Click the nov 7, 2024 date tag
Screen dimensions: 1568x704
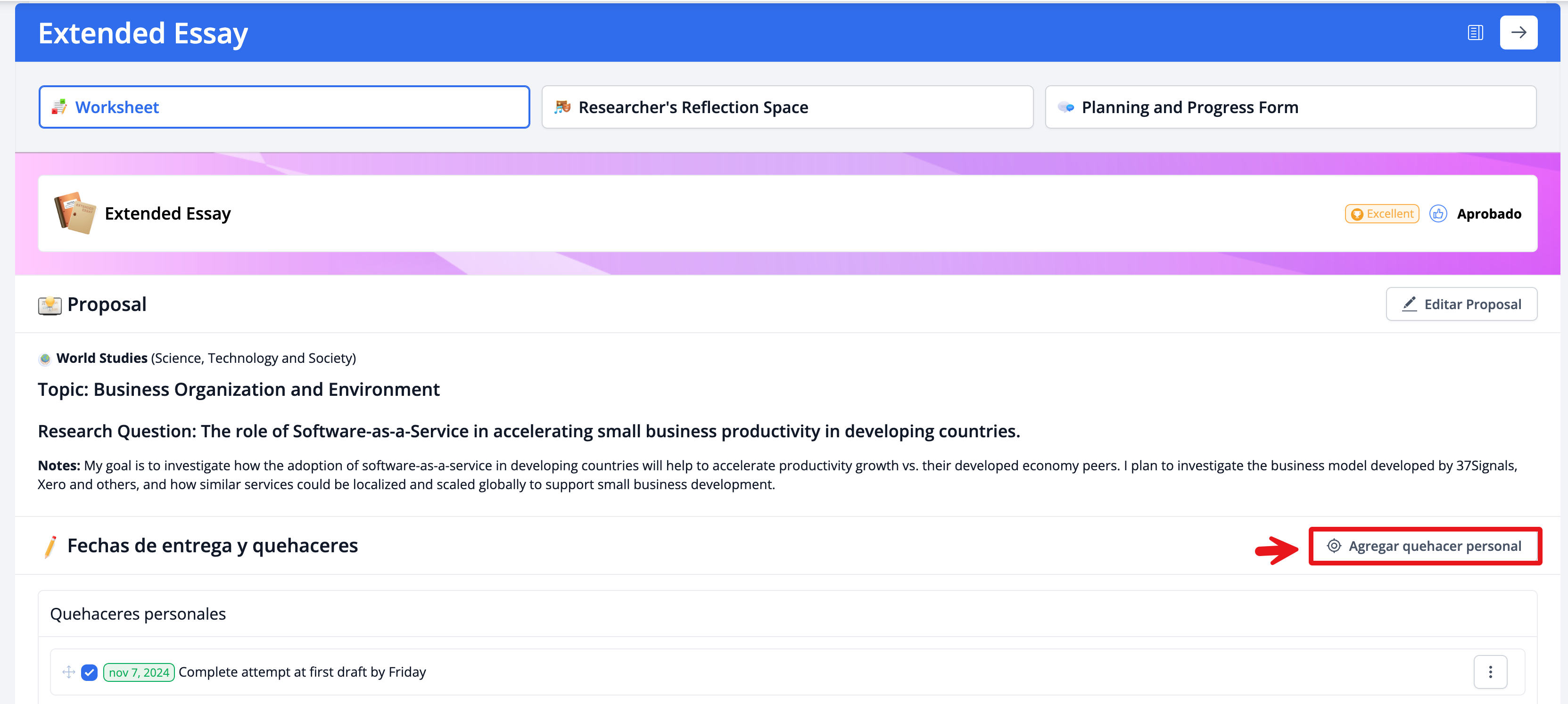coord(139,672)
